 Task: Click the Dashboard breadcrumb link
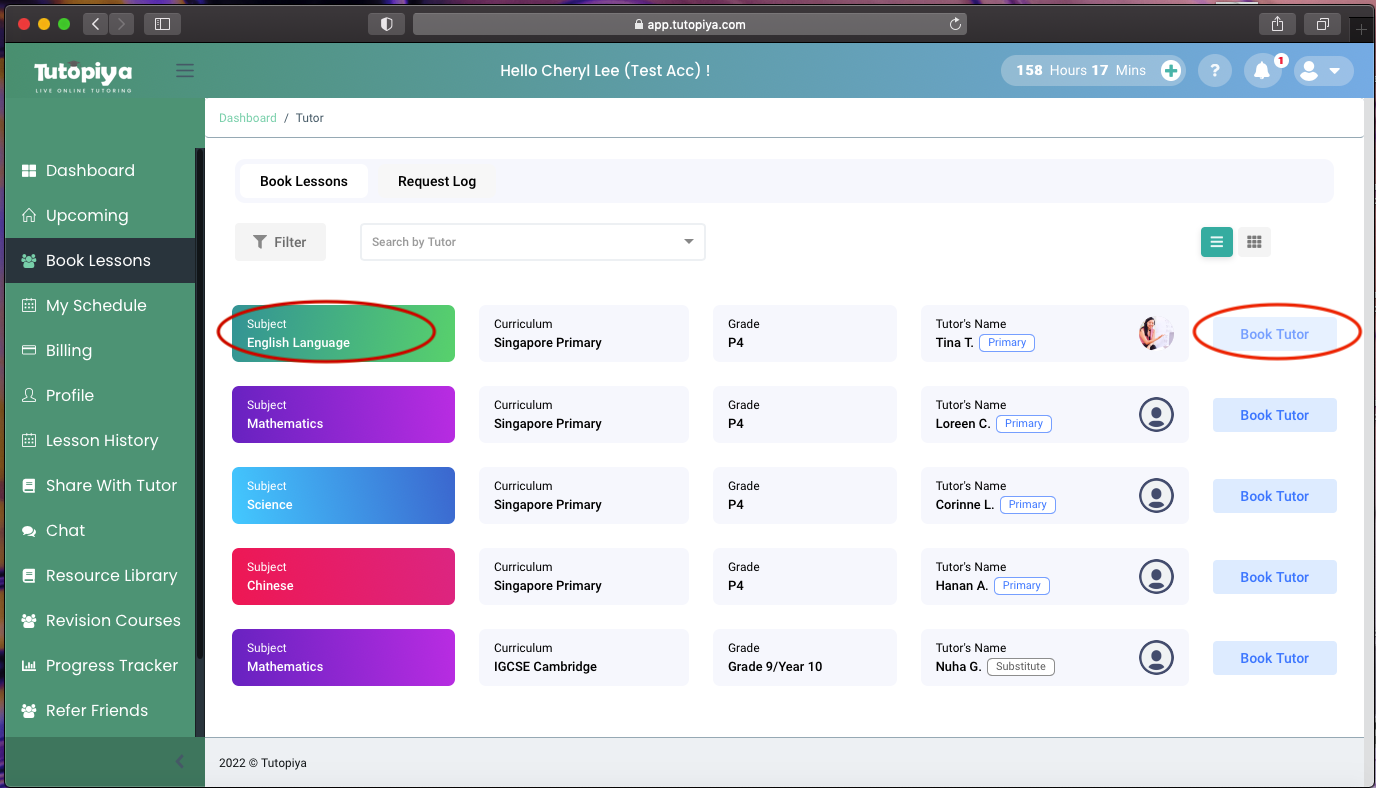click(247, 118)
